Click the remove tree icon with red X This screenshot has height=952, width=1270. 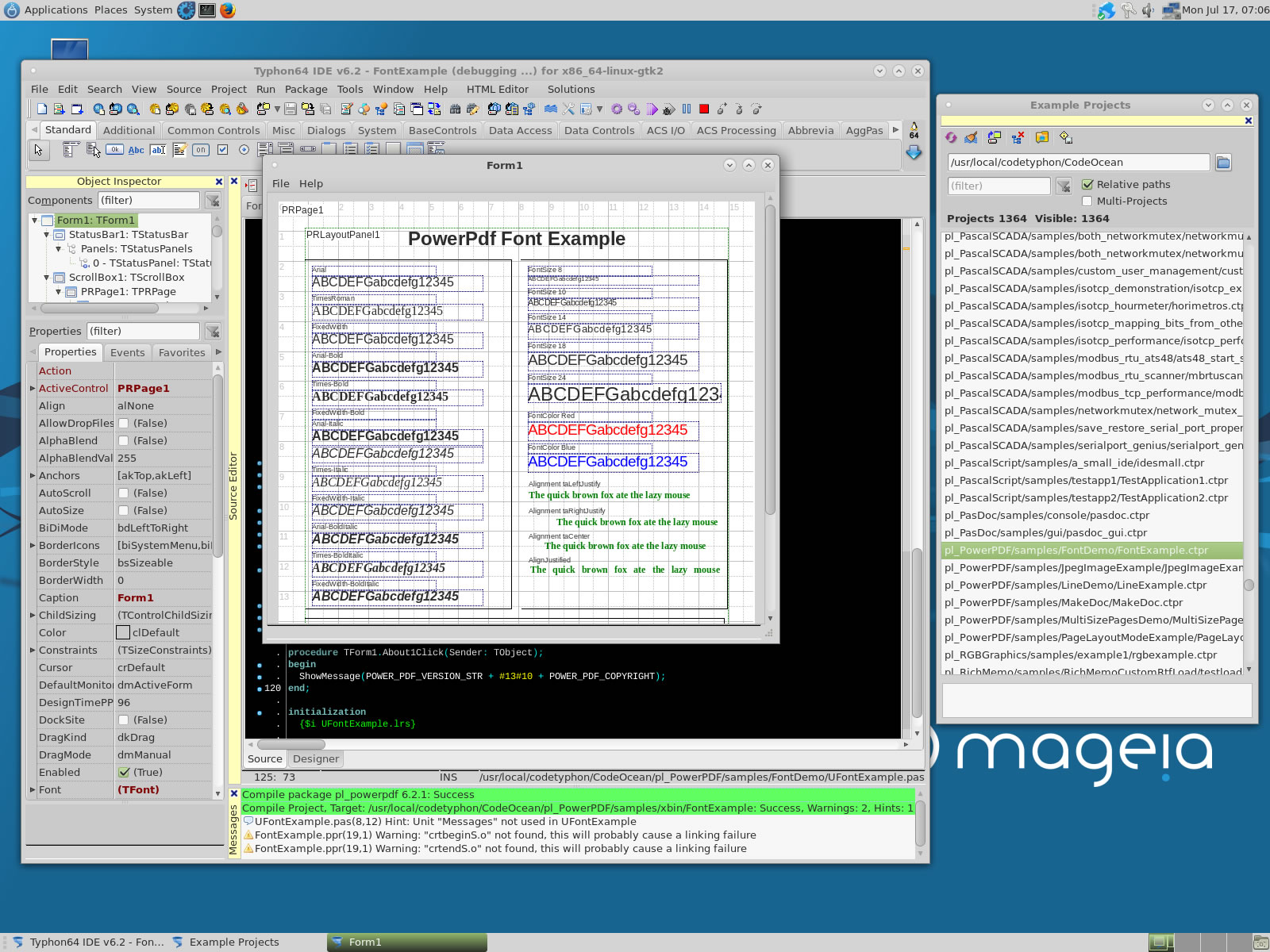pyautogui.click(x=1018, y=137)
